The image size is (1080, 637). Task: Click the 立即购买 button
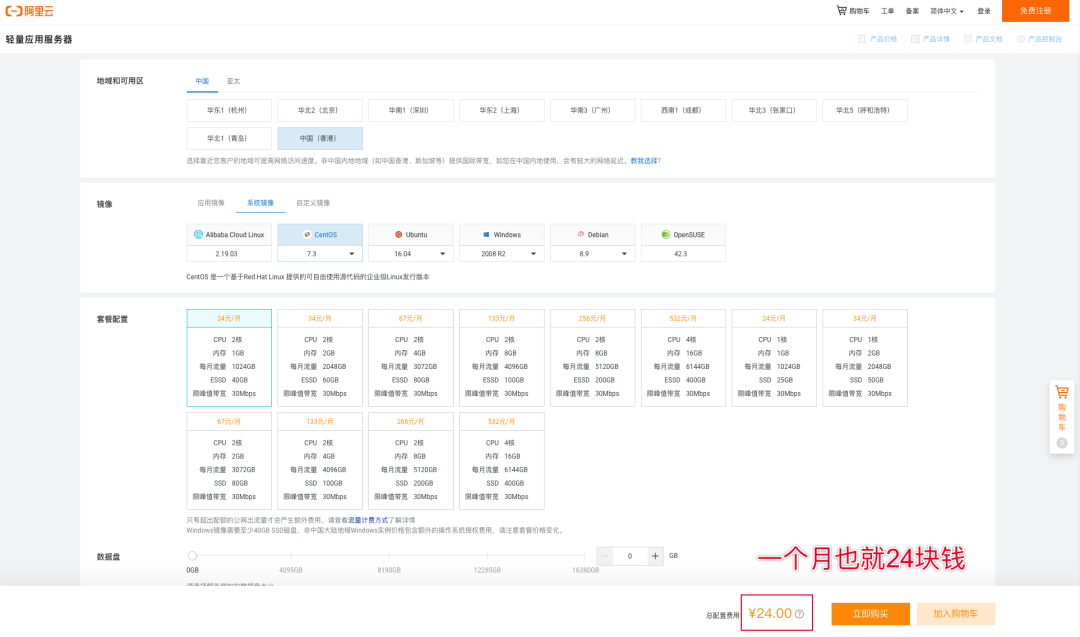point(871,614)
